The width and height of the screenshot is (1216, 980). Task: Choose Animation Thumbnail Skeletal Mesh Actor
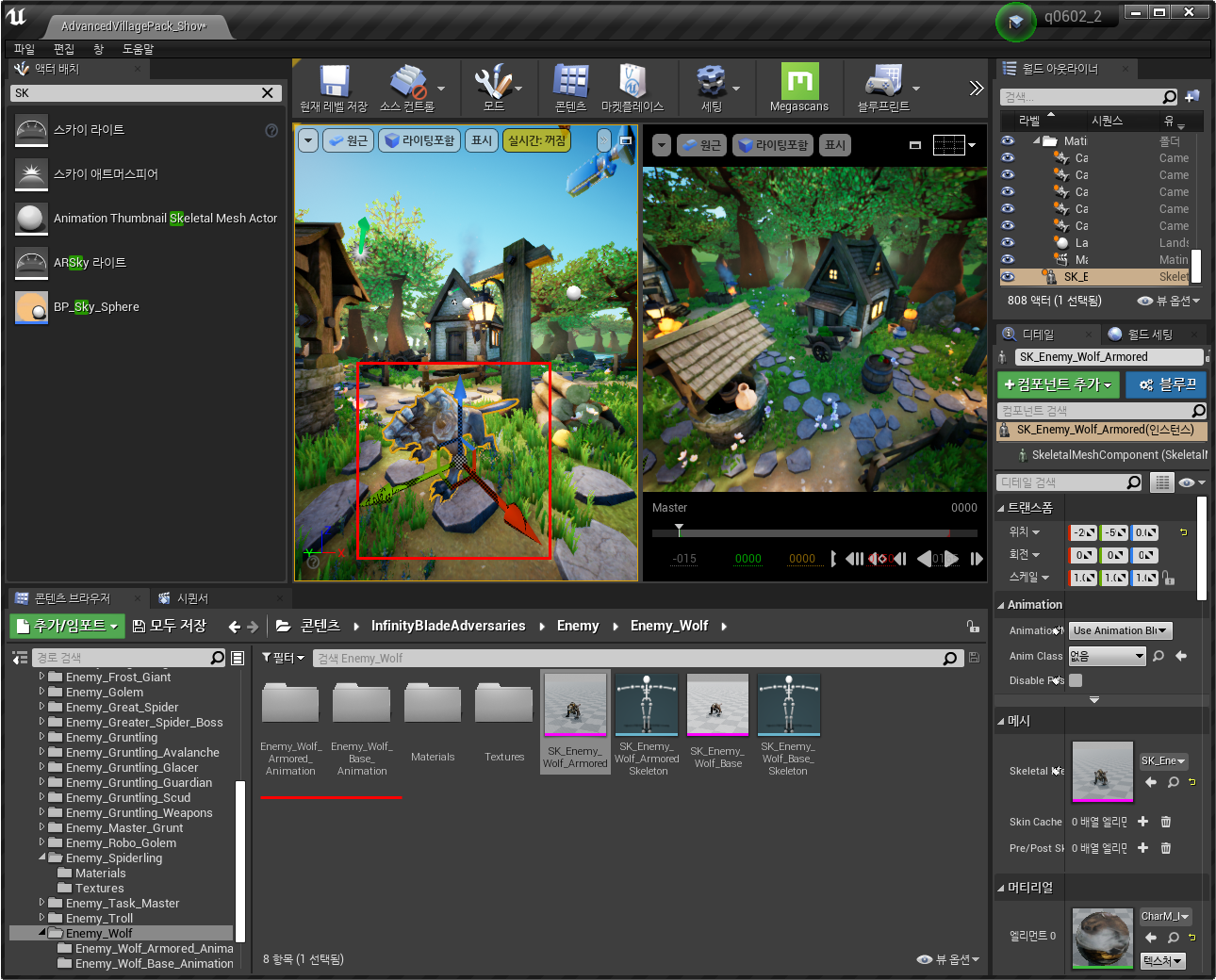pos(146,219)
